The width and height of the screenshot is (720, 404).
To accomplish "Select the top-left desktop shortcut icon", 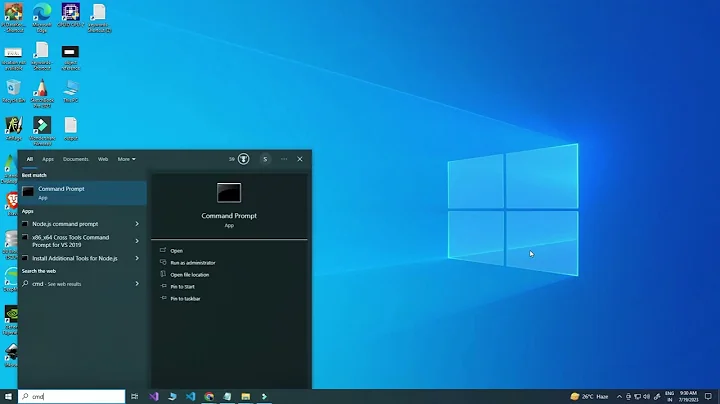I will pos(13,18).
